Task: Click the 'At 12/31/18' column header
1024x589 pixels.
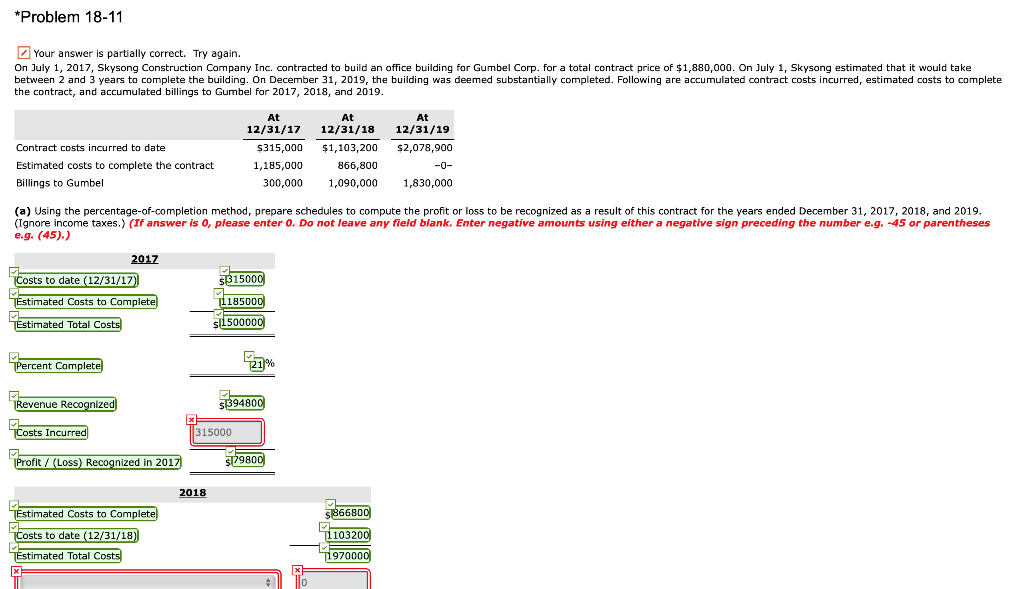Action: 347,123
